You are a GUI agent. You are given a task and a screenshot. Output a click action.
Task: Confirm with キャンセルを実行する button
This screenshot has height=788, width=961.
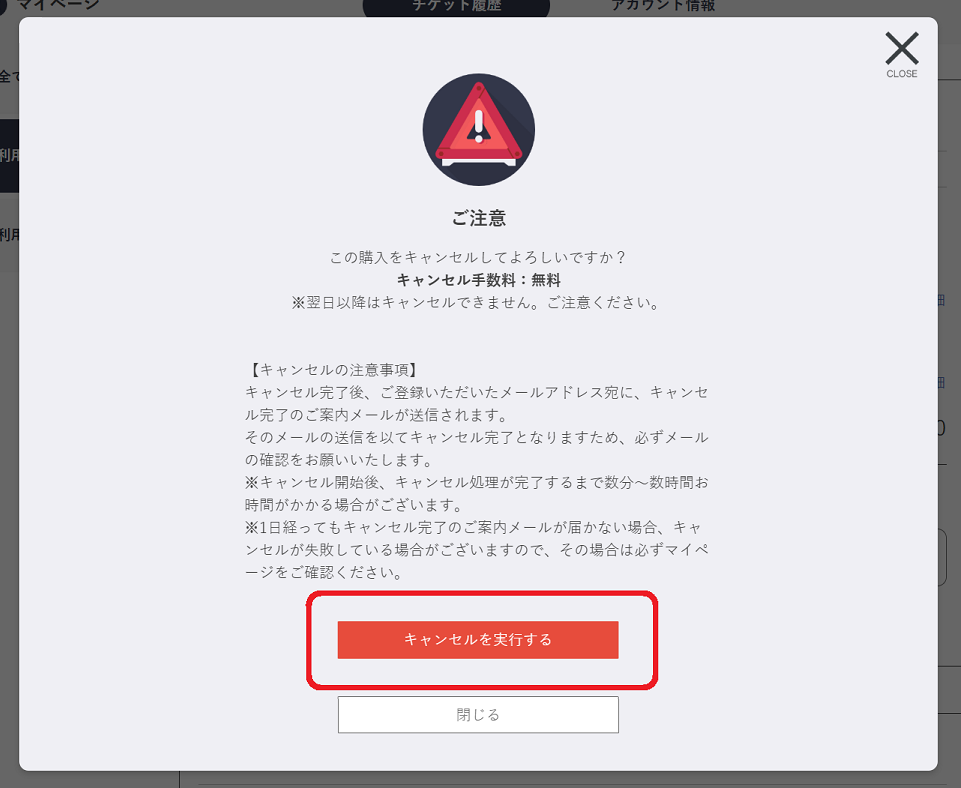point(478,640)
